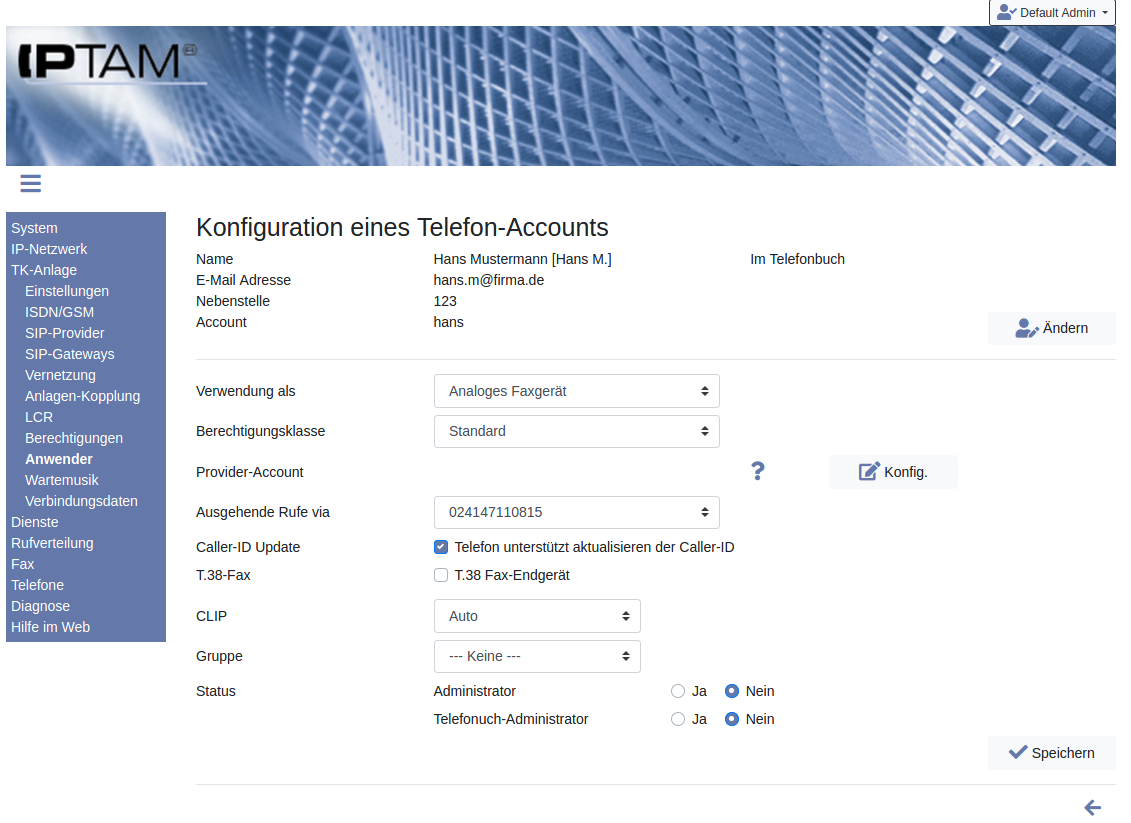Open the Hilfe im Web link
The image size is (1131, 823).
click(x=50, y=627)
